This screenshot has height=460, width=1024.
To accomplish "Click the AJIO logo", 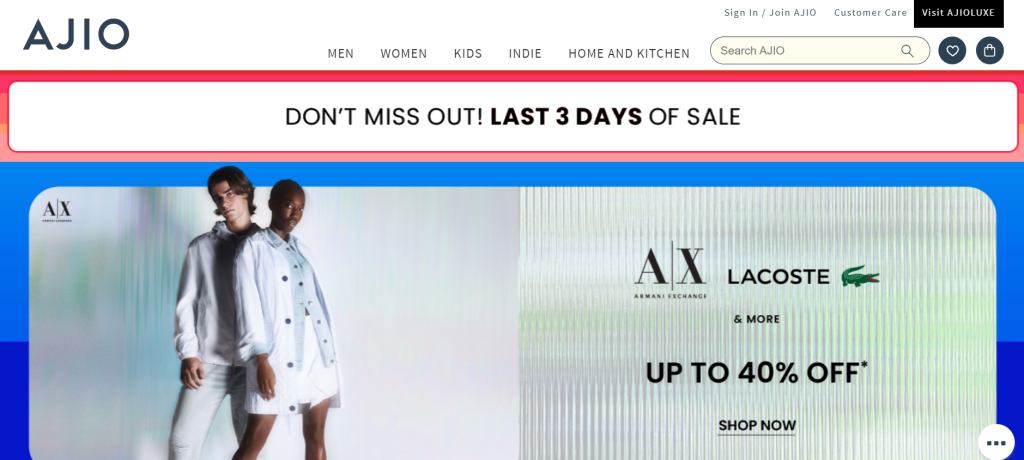I will pyautogui.click(x=76, y=35).
